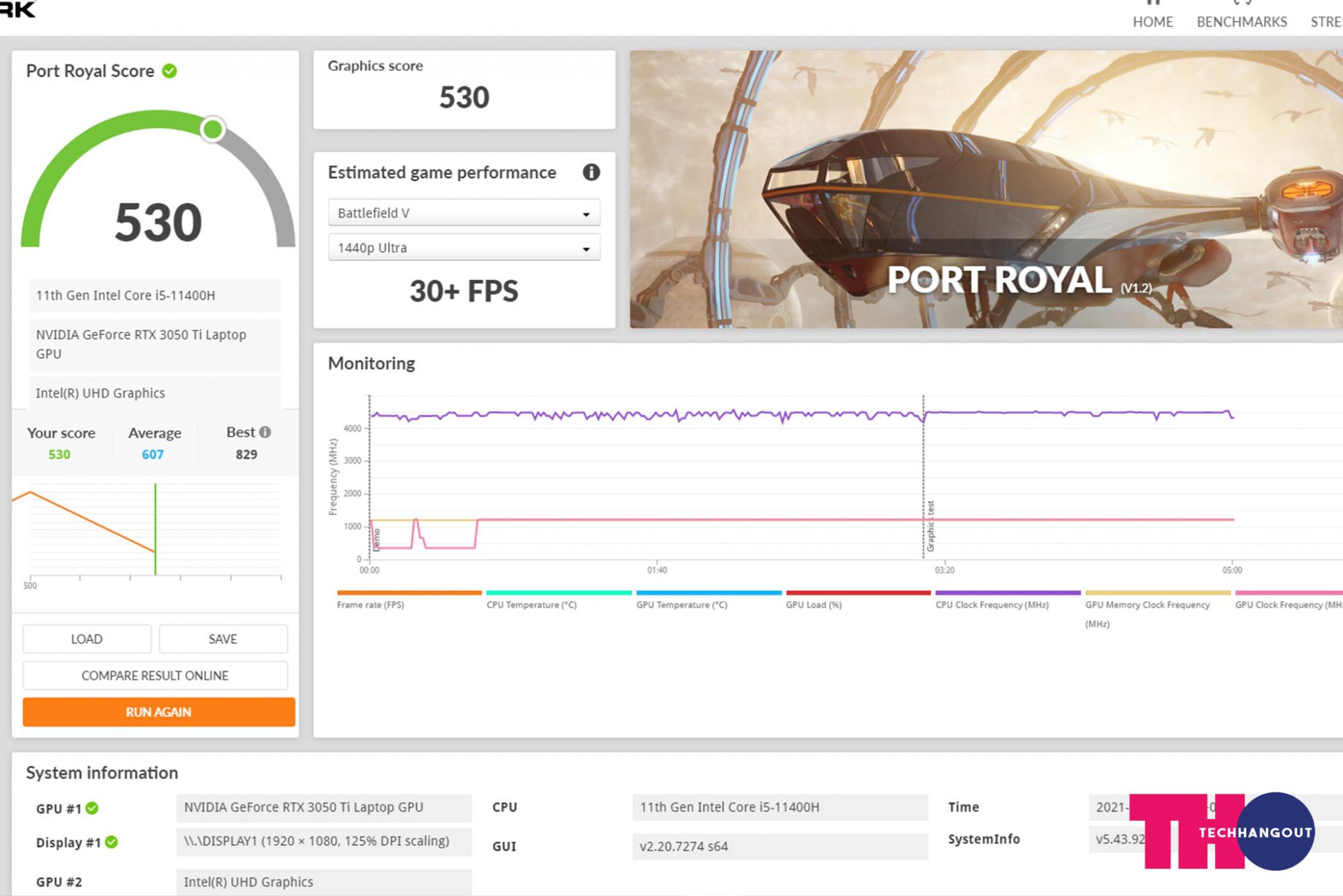Switch to the BENCHMARKS tab

click(x=1241, y=22)
